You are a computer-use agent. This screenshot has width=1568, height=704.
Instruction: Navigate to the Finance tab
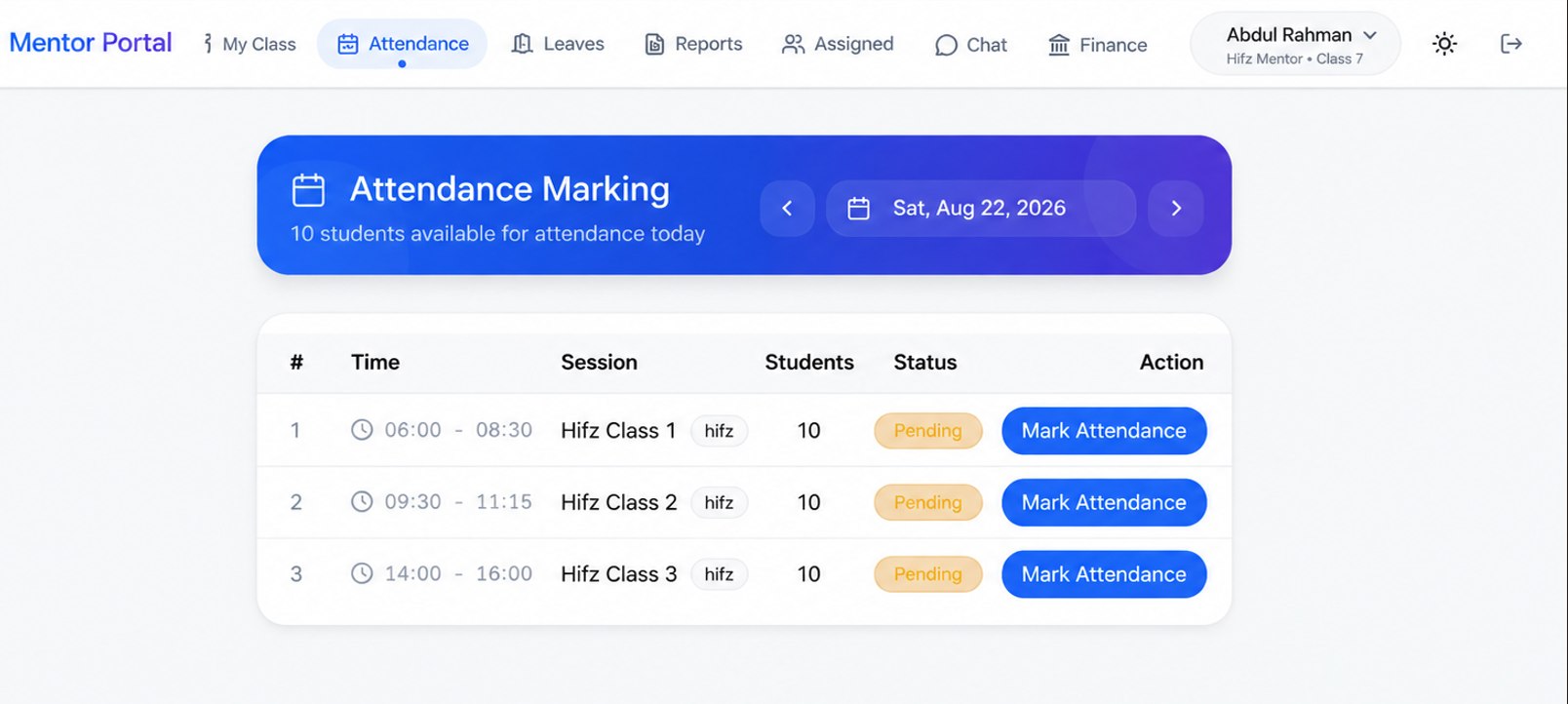click(1098, 45)
